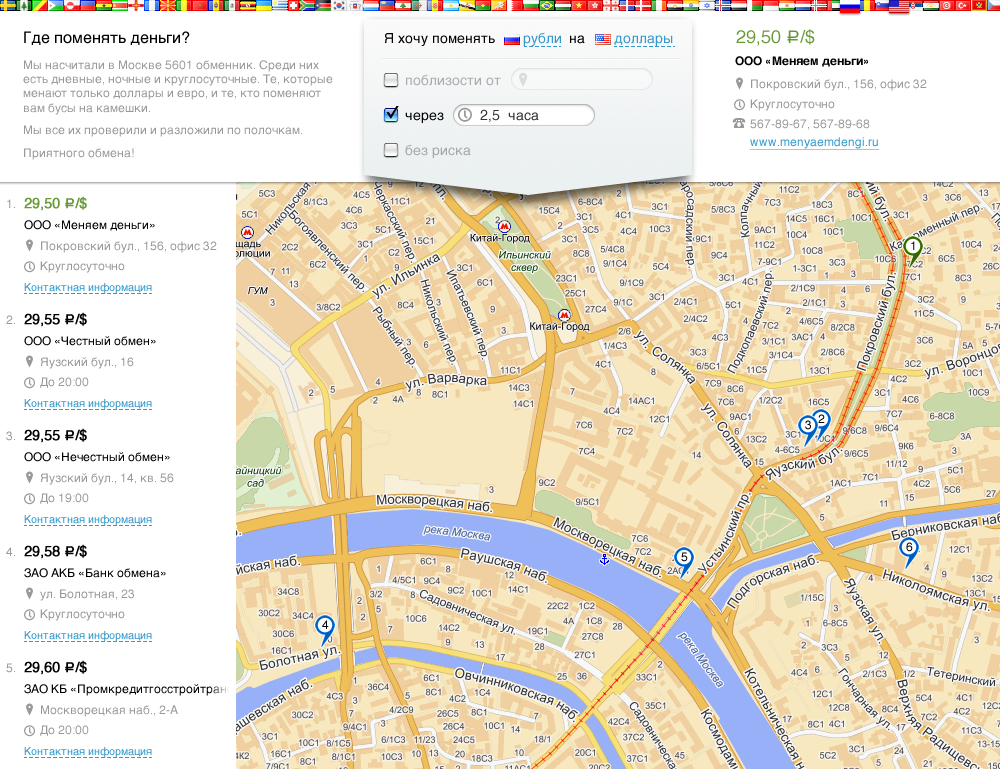
Task: Click map pin number 5 on Москворецкая наб.
Action: point(684,559)
